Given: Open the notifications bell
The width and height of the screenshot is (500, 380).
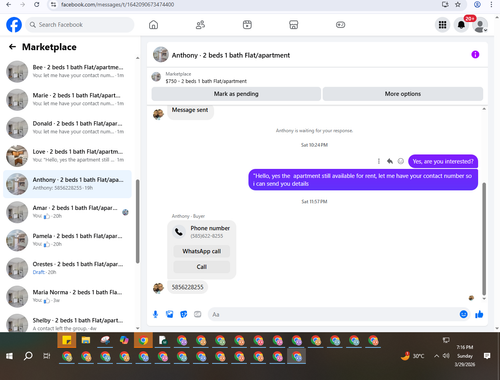Looking at the screenshot, I should click(x=461, y=25).
